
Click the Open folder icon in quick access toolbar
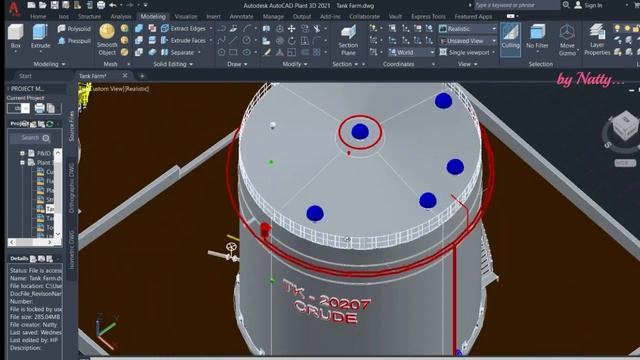click(x=42, y=5)
